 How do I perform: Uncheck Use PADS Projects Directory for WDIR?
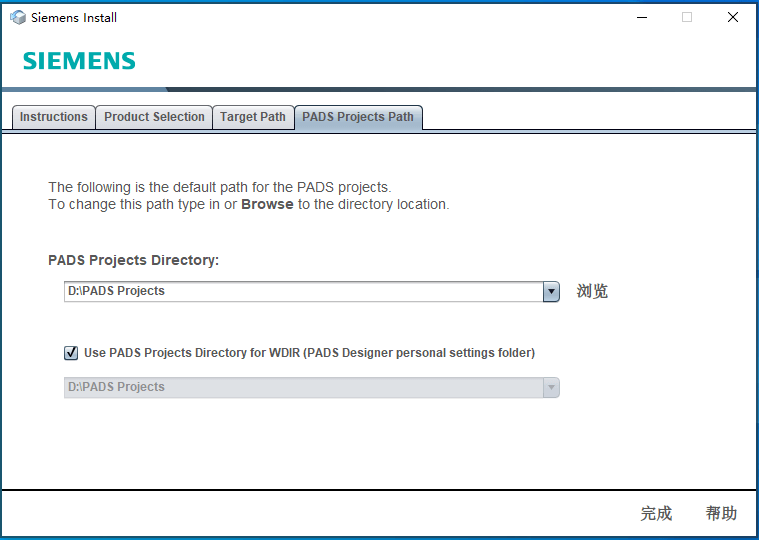(71, 353)
